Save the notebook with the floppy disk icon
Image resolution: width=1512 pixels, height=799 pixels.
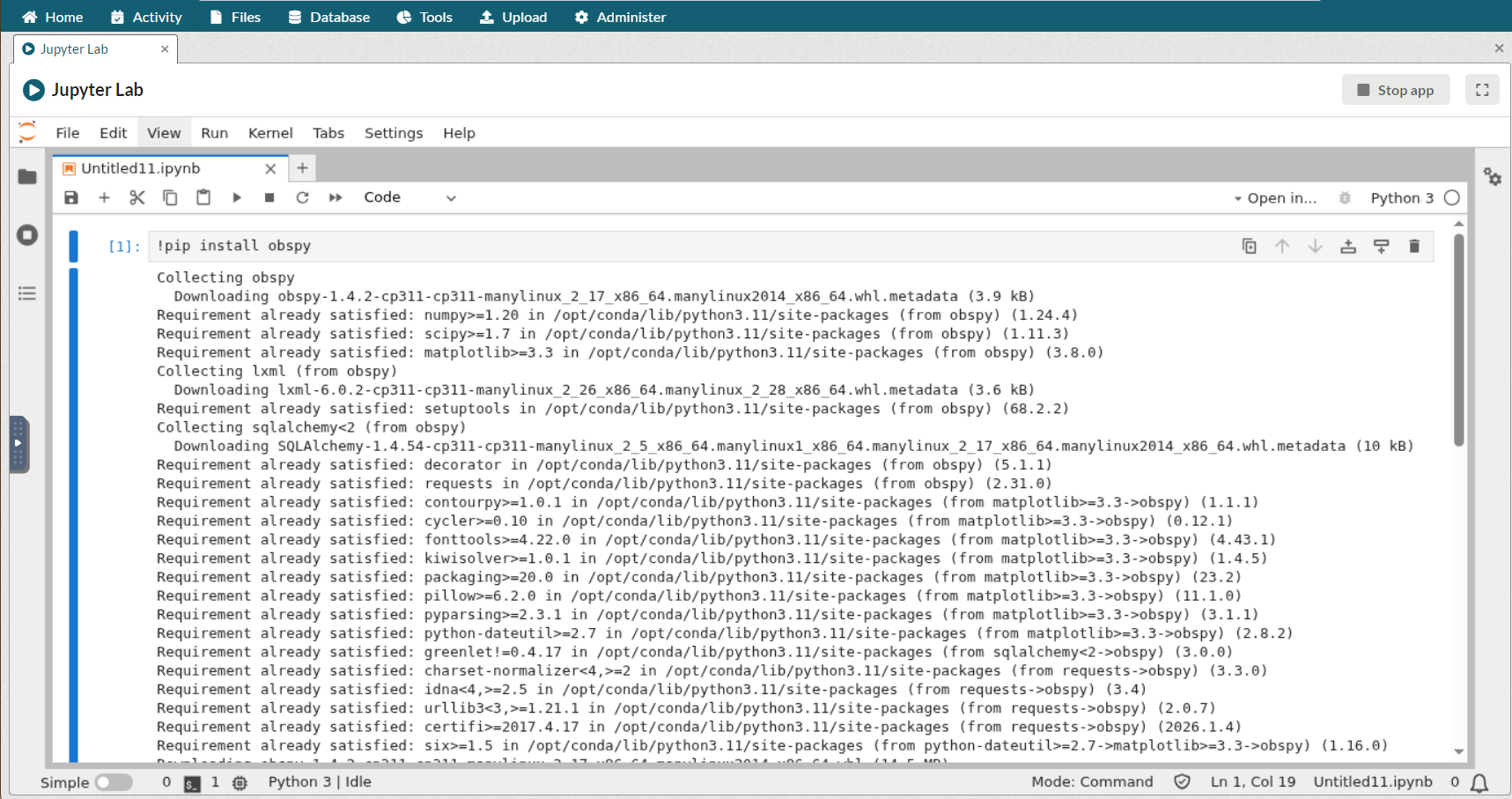coord(71,197)
